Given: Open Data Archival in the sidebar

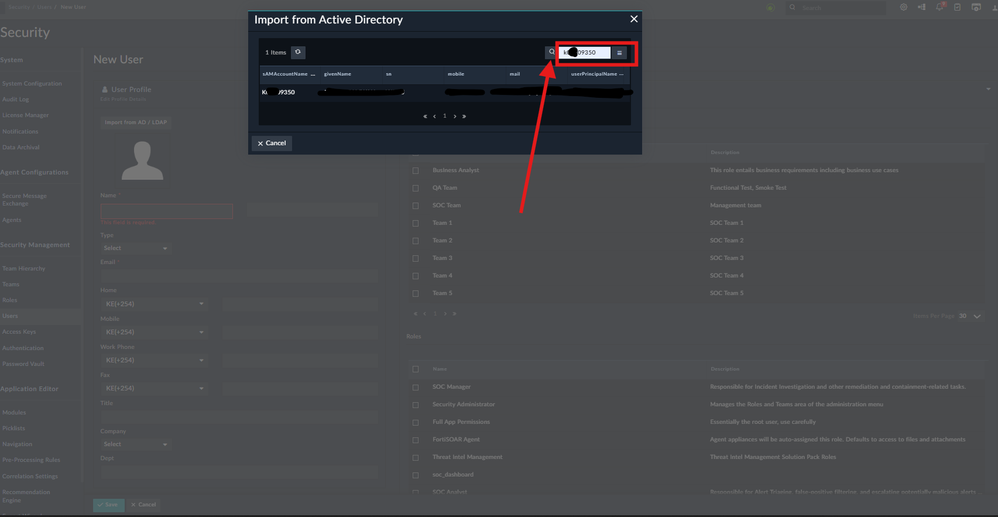Looking at the screenshot, I should coord(20,148).
